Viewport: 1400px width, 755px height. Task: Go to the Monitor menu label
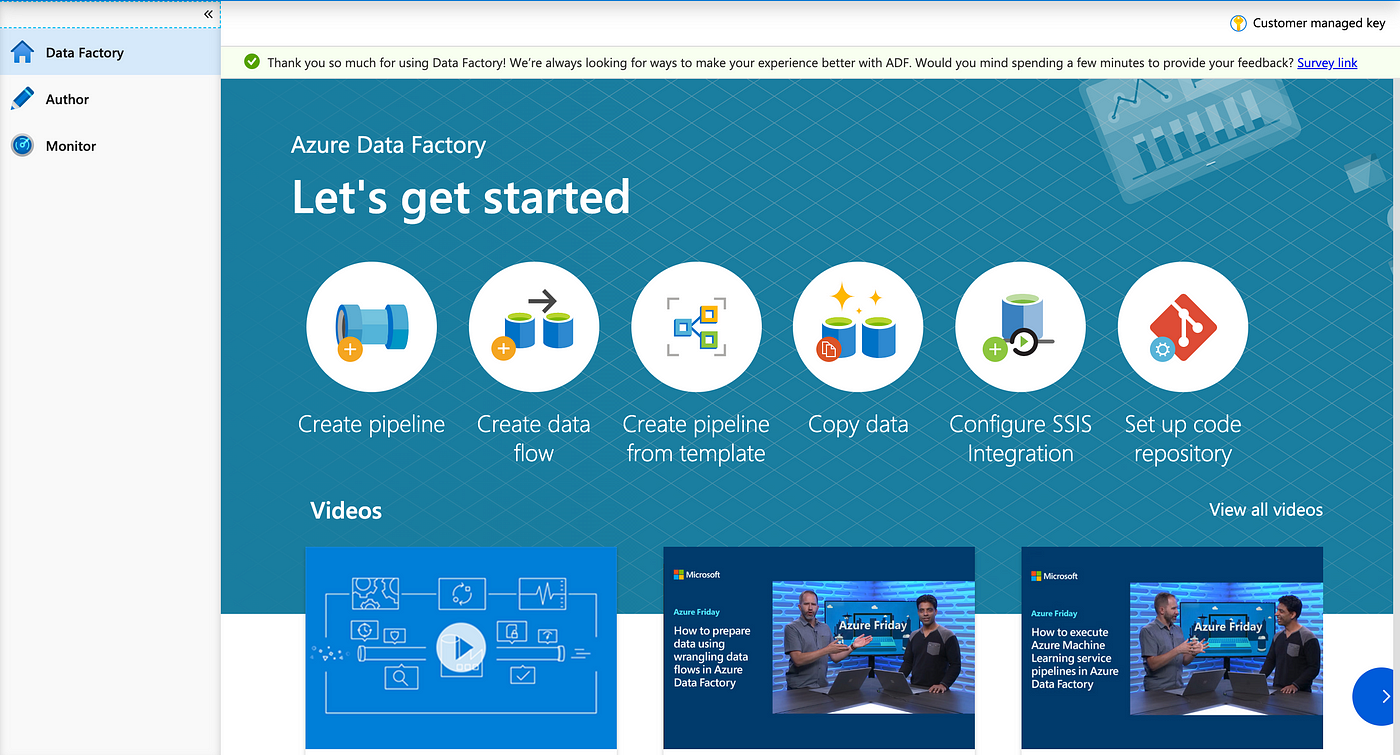[71, 146]
